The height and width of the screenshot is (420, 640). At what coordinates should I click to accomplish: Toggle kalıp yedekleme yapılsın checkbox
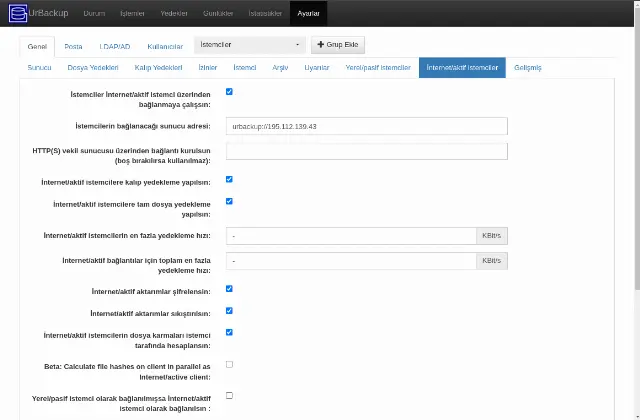(x=229, y=180)
